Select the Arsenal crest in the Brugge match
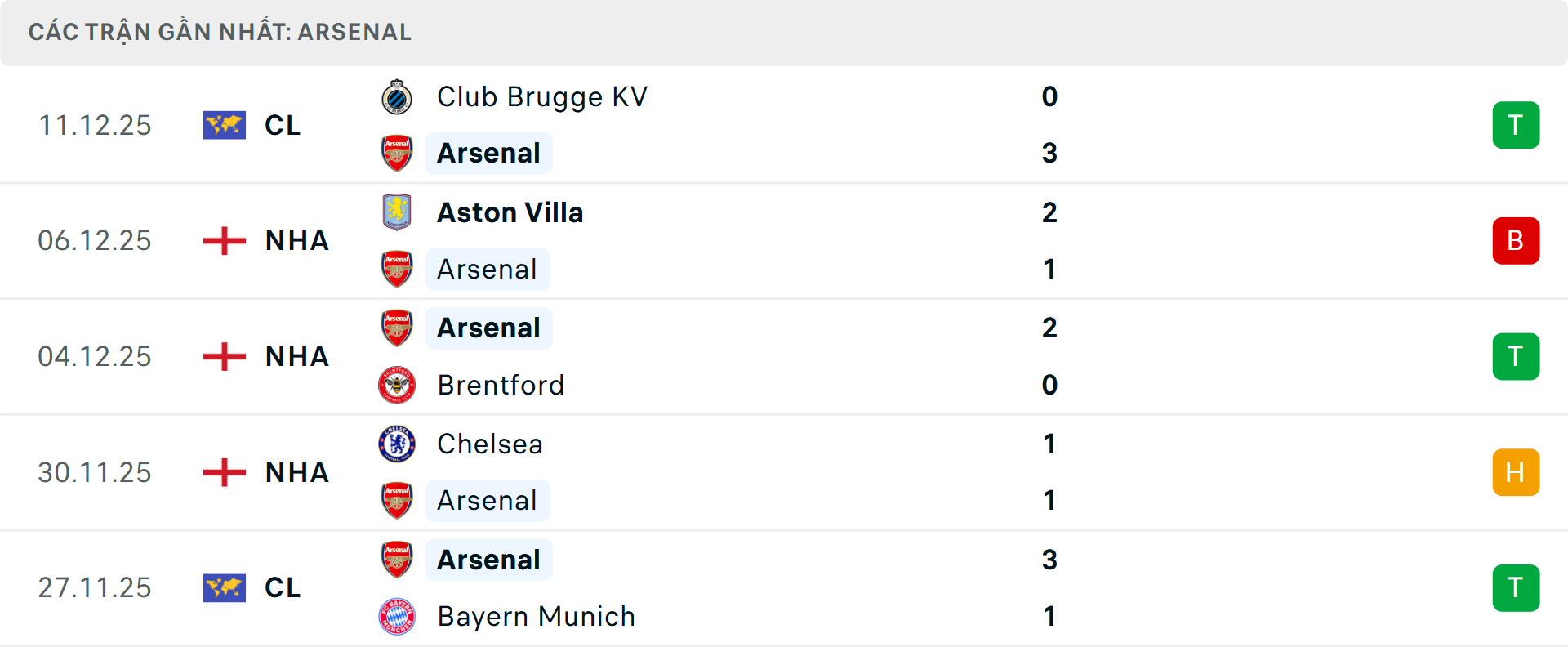Image resolution: width=1568 pixels, height=647 pixels. 398,153
